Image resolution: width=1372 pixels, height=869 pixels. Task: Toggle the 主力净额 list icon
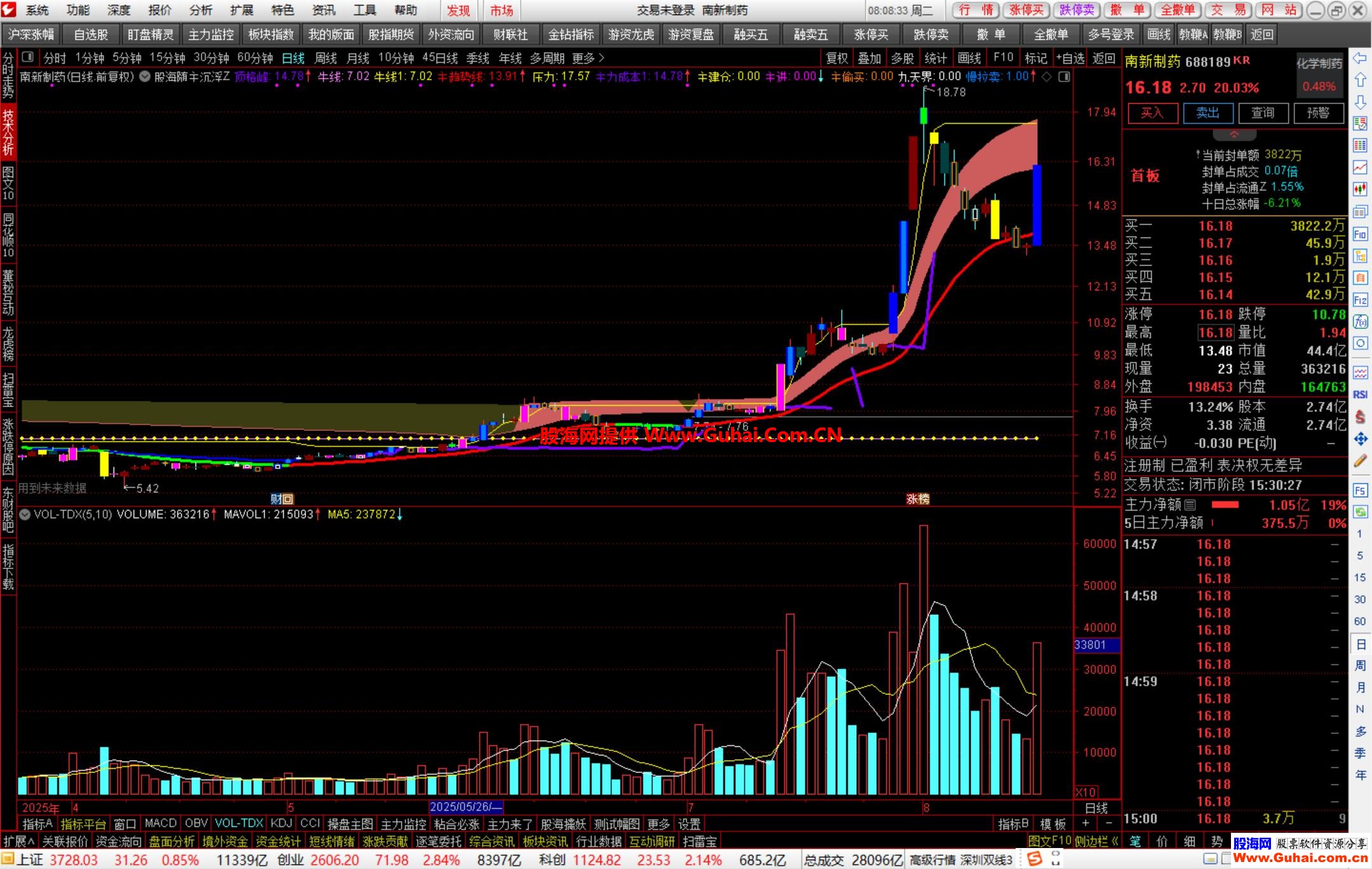1190,505
